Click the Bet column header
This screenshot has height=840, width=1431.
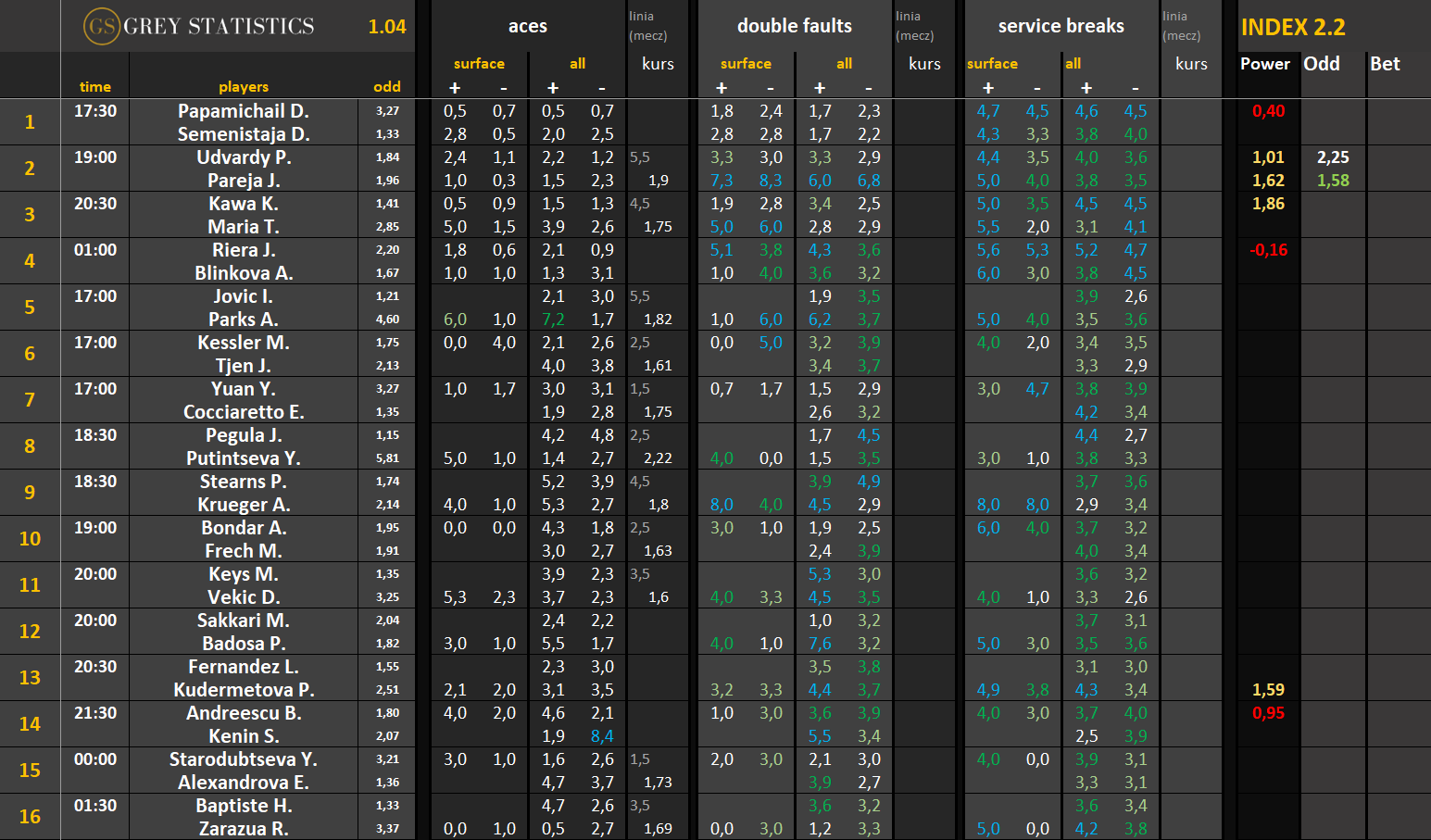pos(1385,64)
